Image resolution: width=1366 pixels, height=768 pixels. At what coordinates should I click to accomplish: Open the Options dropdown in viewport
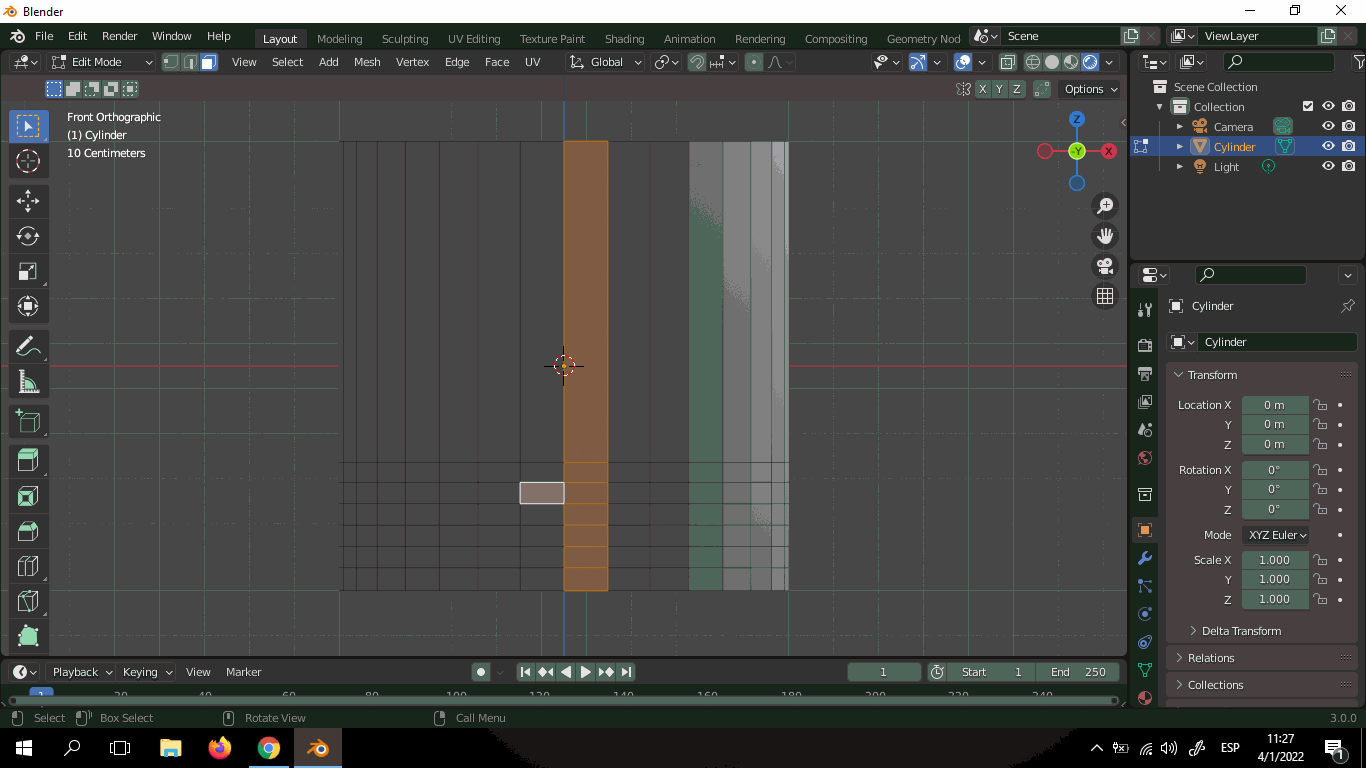(x=1090, y=89)
